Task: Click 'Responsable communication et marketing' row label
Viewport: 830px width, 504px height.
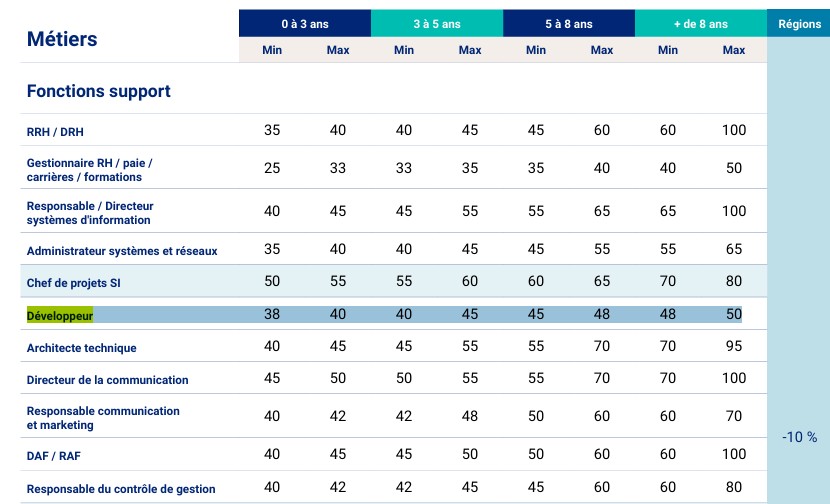Action: 103,418
